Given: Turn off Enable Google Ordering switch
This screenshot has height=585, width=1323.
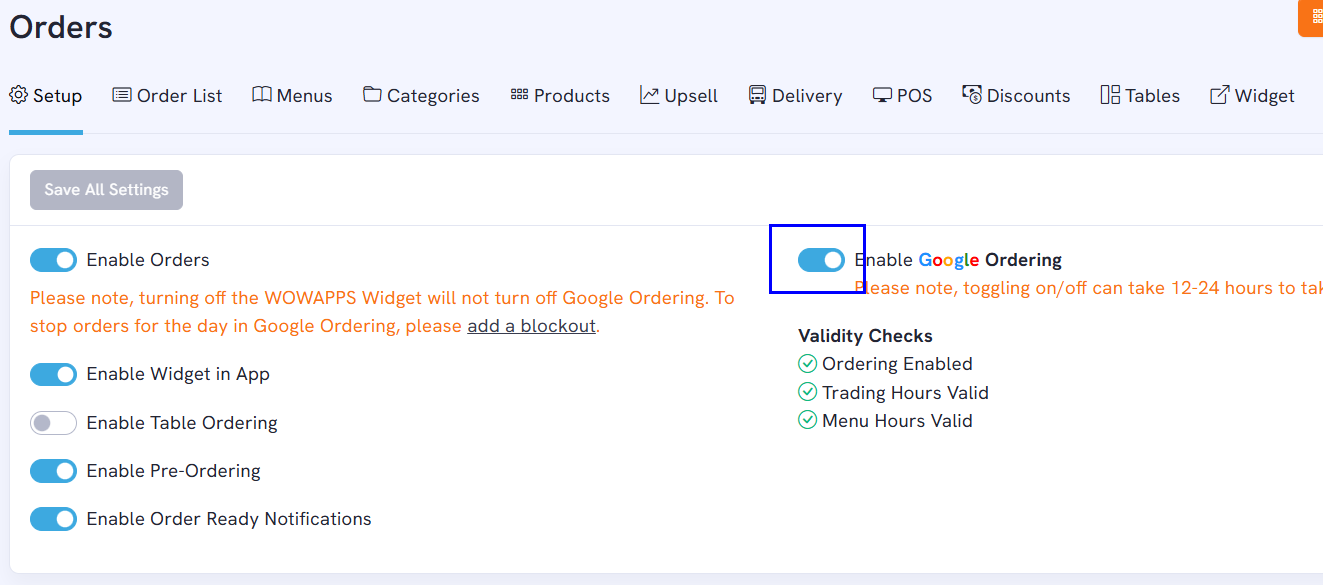Looking at the screenshot, I should coord(821,260).
